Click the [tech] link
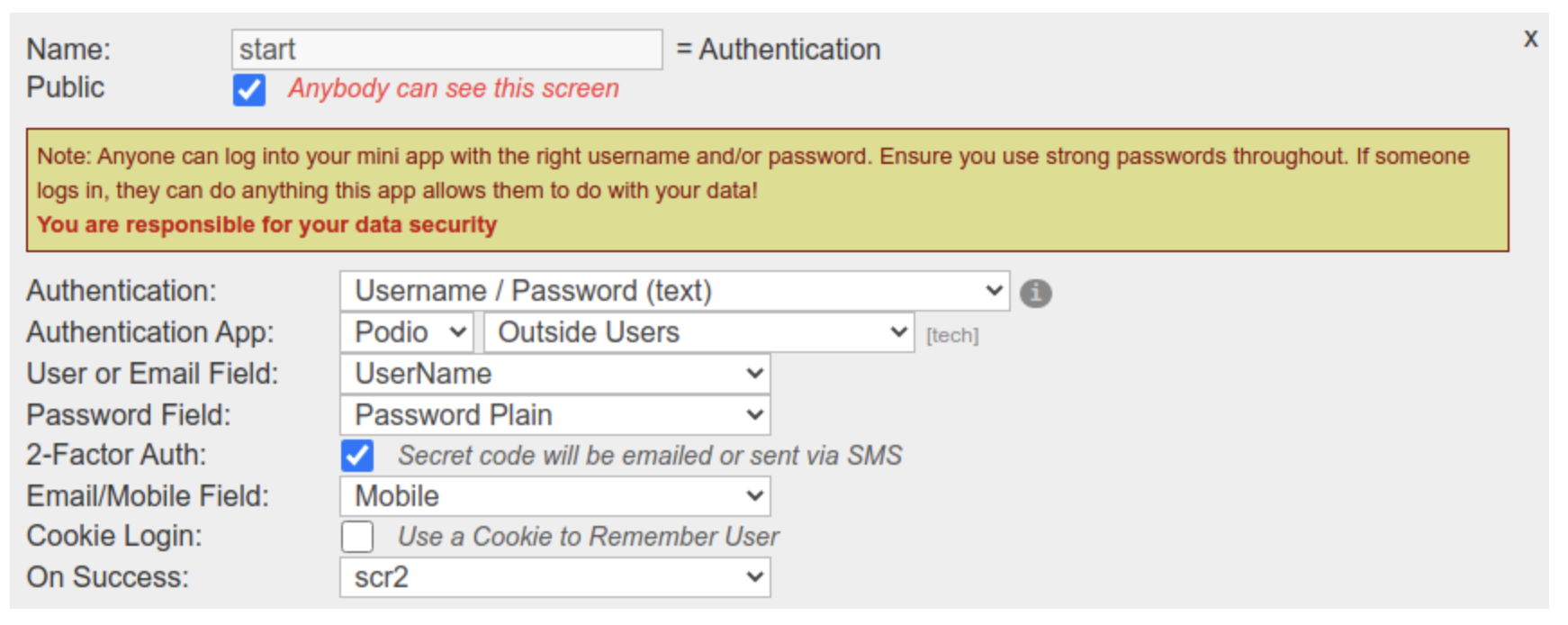This screenshot has width=1568, height=625. pos(952,336)
